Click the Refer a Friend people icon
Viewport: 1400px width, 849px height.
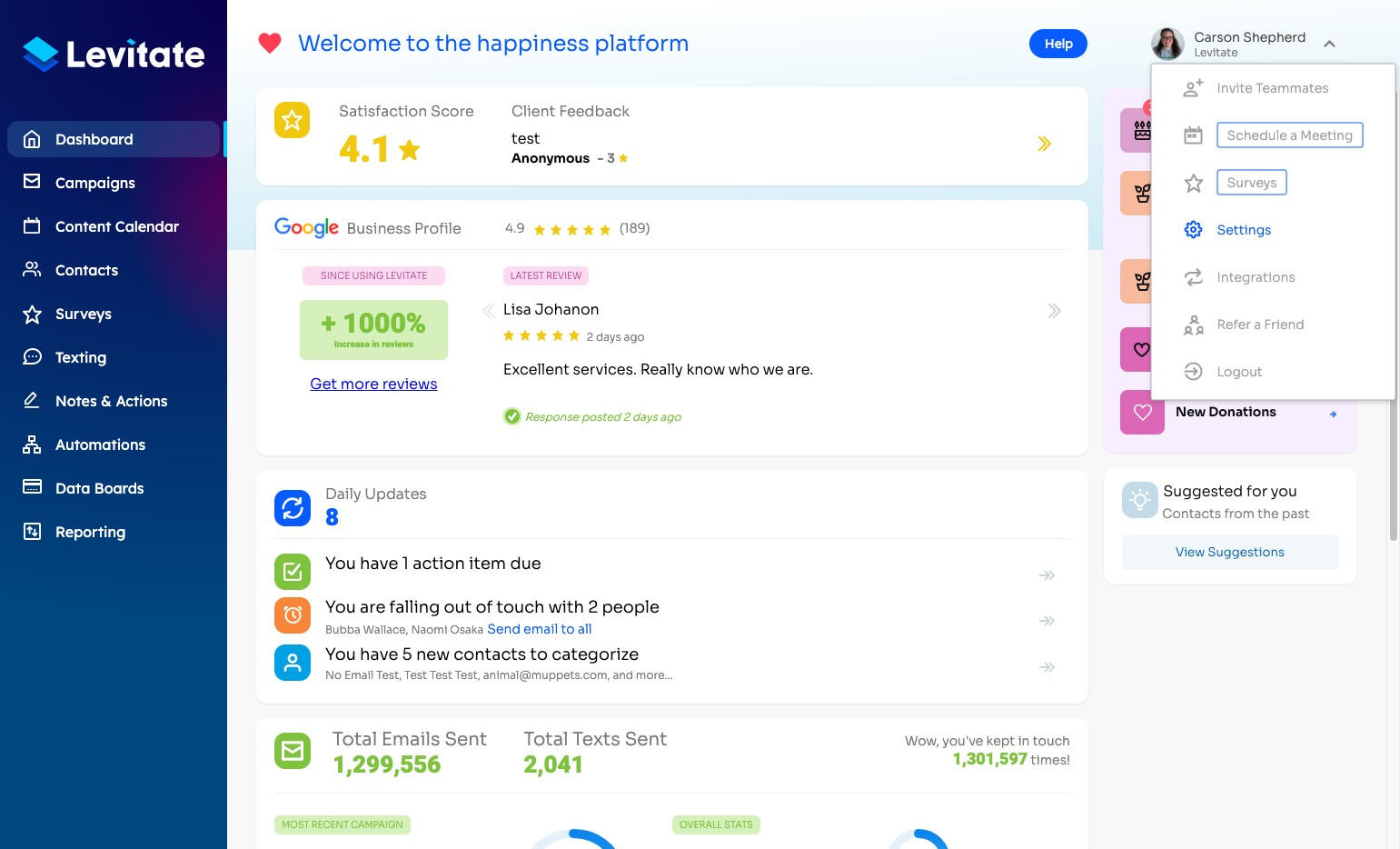pyautogui.click(x=1193, y=325)
